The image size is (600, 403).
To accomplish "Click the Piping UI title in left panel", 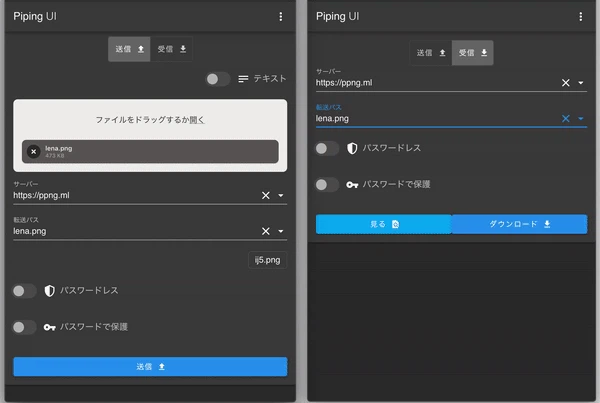I will tap(35, 16).
